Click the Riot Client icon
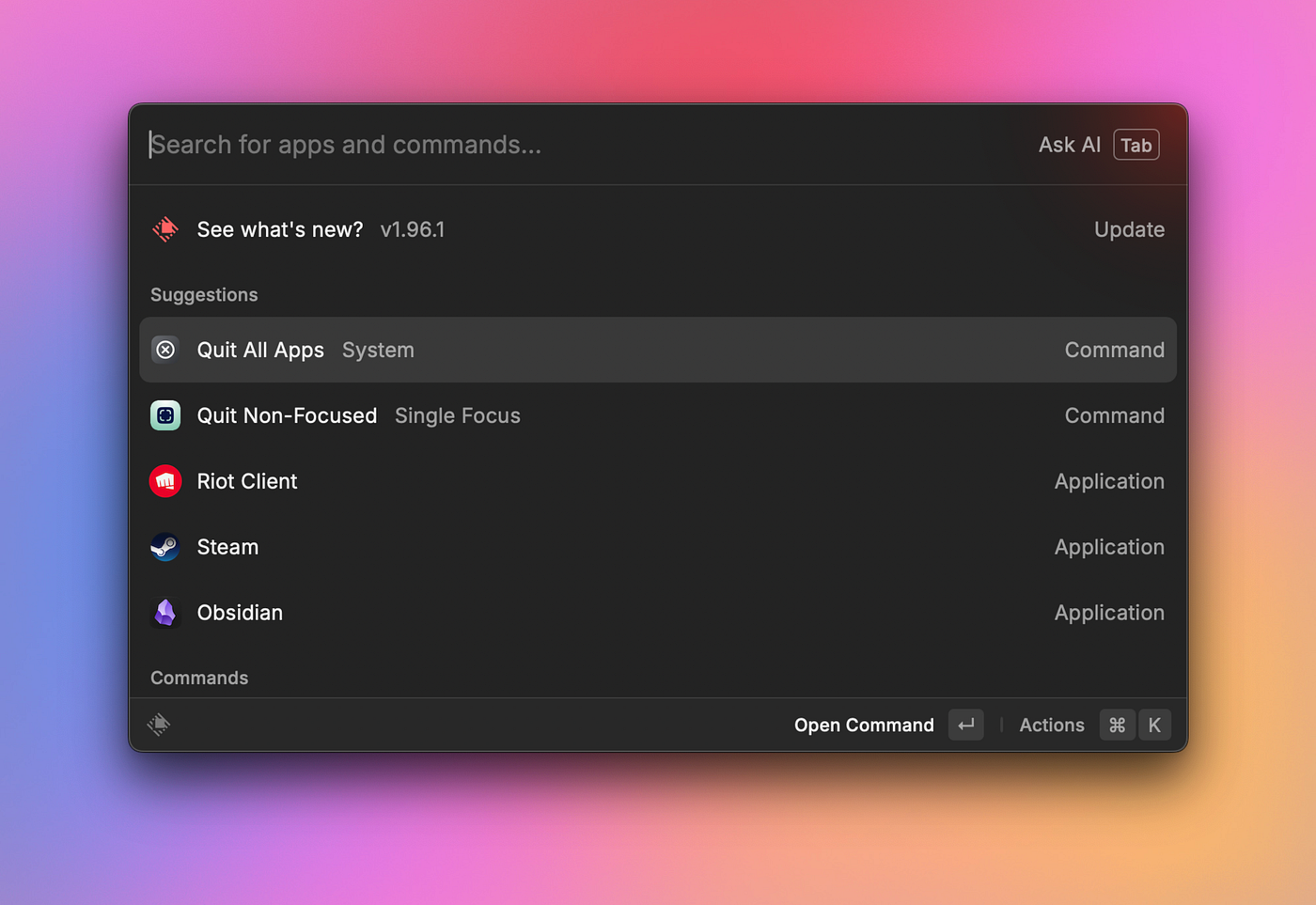This screenshot has width=1316, height=905. pos(165,481)
